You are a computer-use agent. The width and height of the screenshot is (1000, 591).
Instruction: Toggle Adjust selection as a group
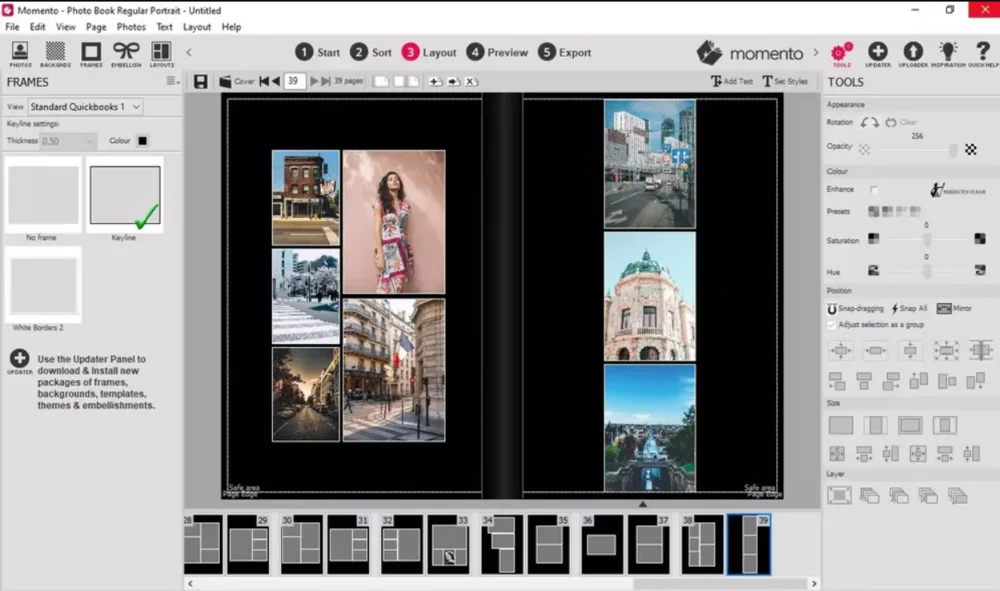(x=833, y=325)
